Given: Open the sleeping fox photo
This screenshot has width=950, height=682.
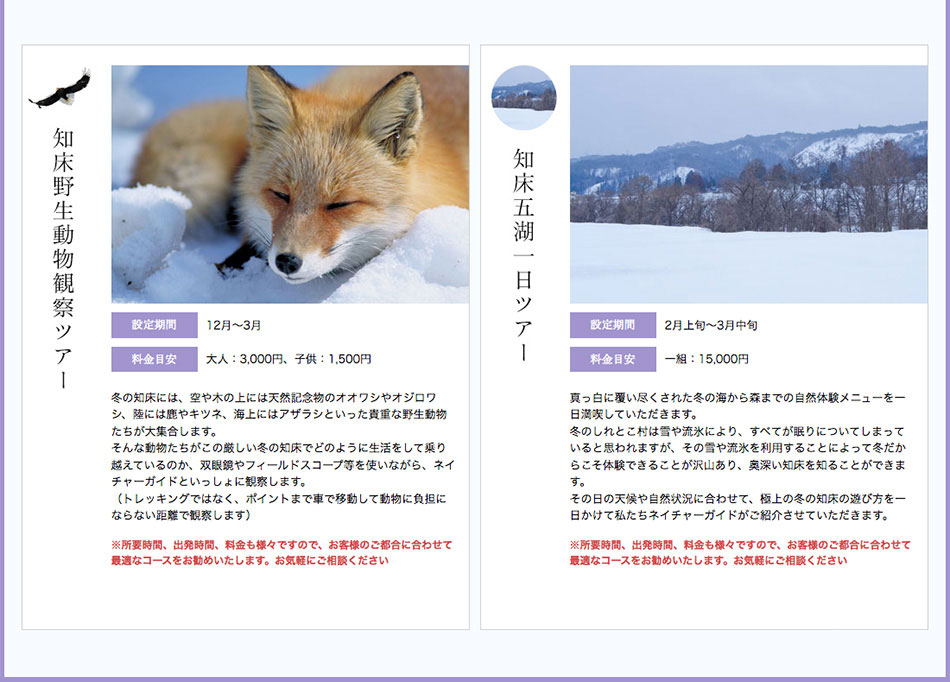Looking at the screenshot, I should [x=290, y=184].
